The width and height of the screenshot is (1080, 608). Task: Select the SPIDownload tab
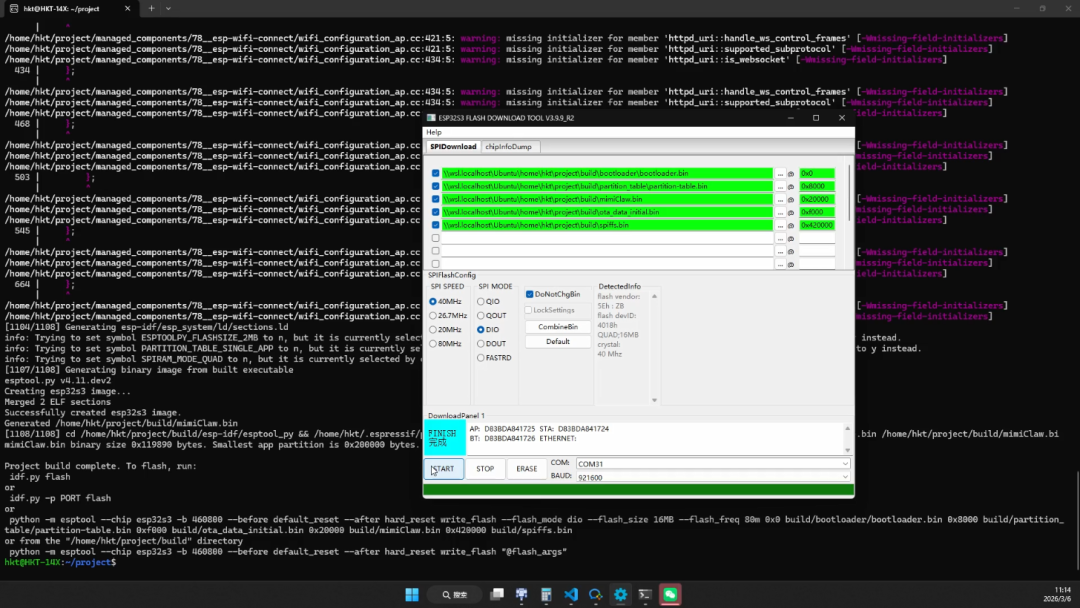click(453, 147)
